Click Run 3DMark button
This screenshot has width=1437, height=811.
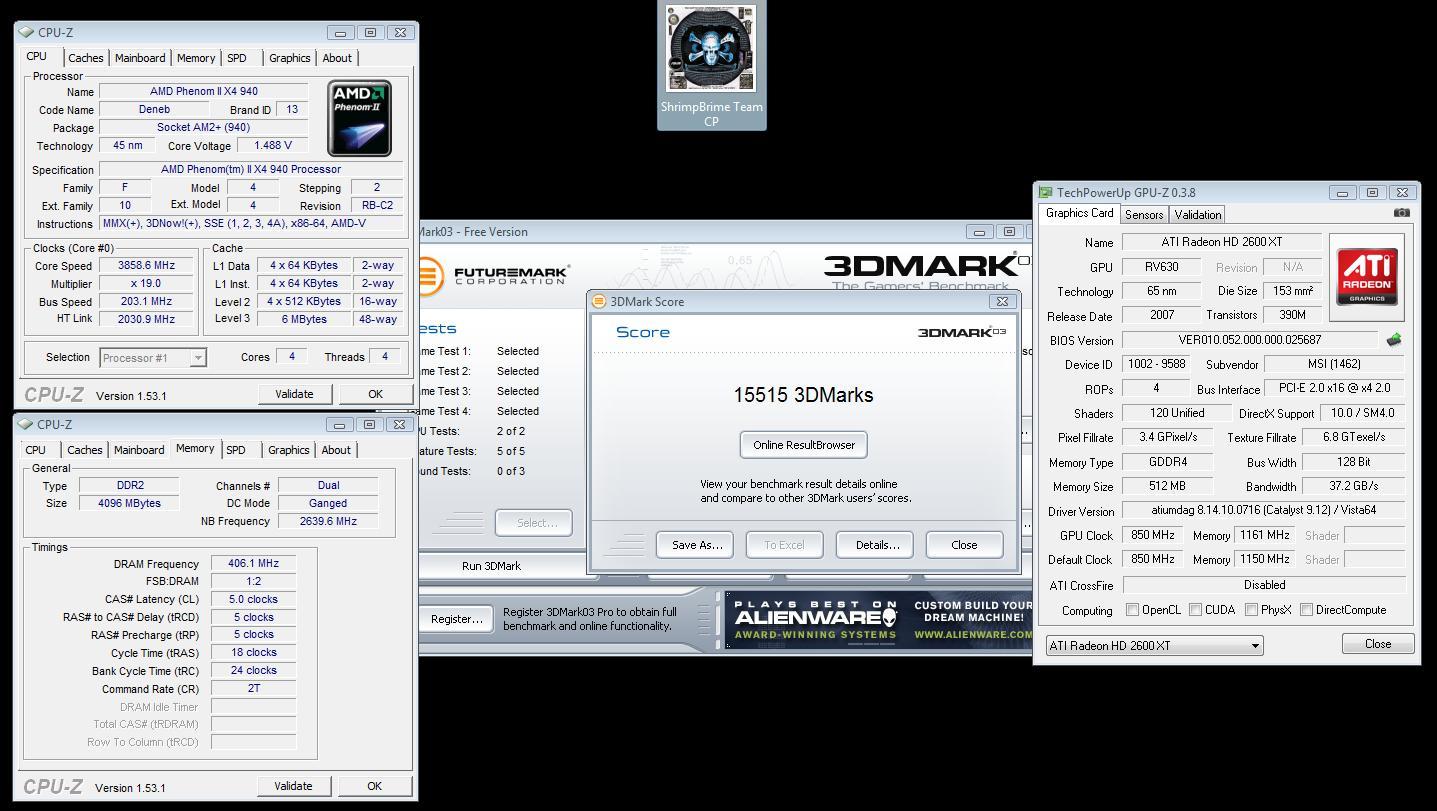(490, 566)
